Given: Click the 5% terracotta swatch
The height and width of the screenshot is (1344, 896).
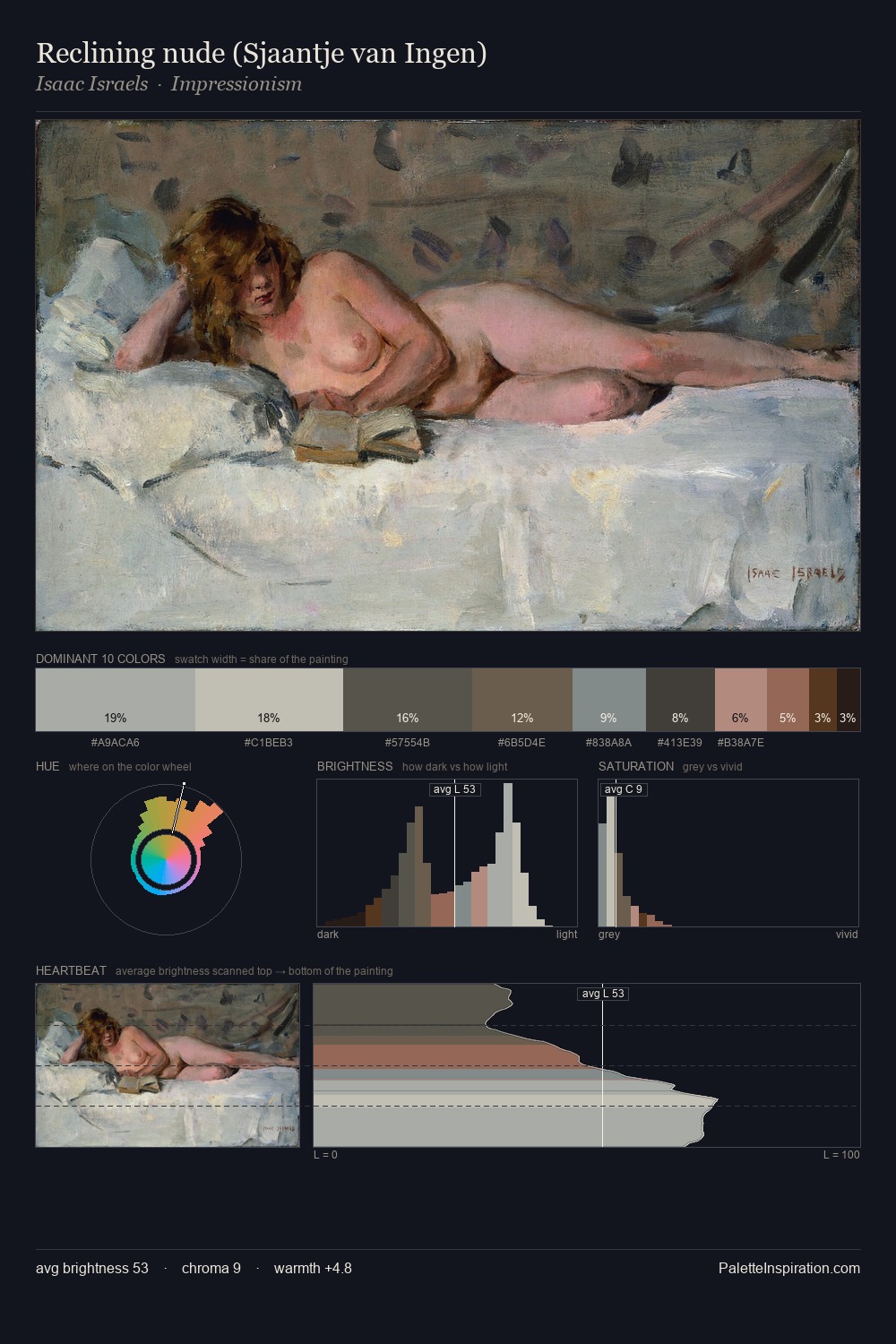Looking at the screenshot, I should (788, 700).
